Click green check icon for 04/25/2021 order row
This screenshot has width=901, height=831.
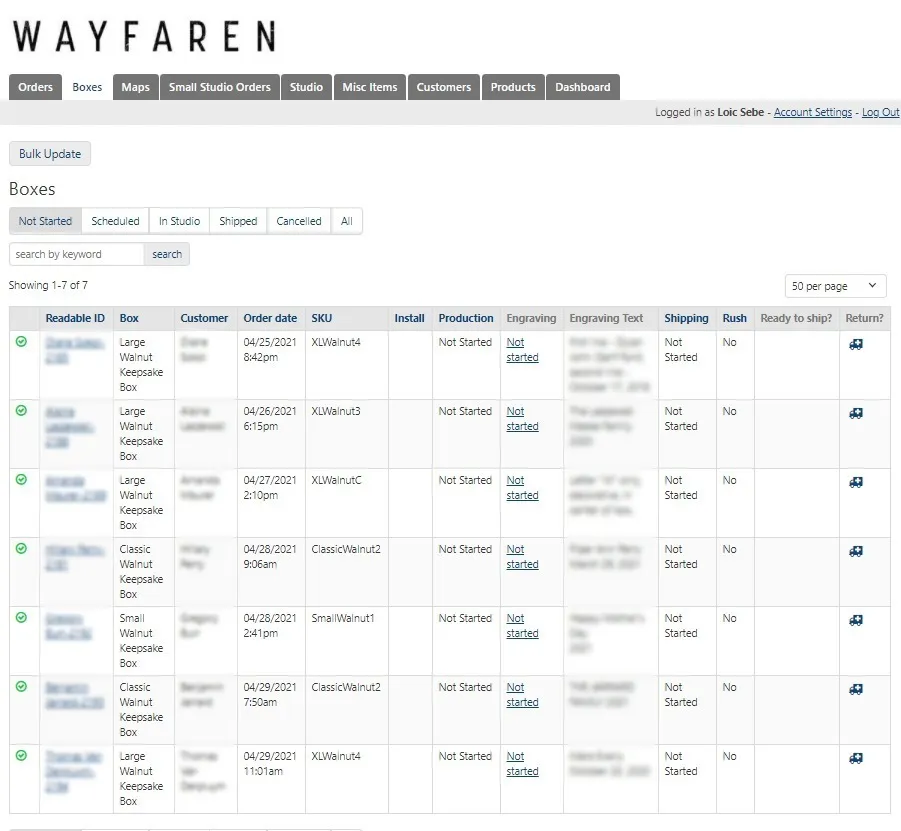point(21,342)
